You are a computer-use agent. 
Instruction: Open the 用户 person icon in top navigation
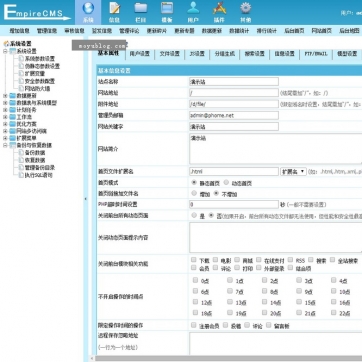point(193,8)
